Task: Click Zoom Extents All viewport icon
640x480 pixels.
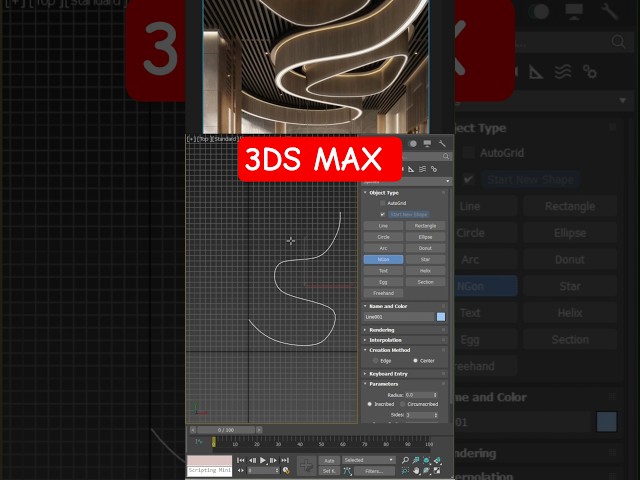Action: (x=437, y=460)
